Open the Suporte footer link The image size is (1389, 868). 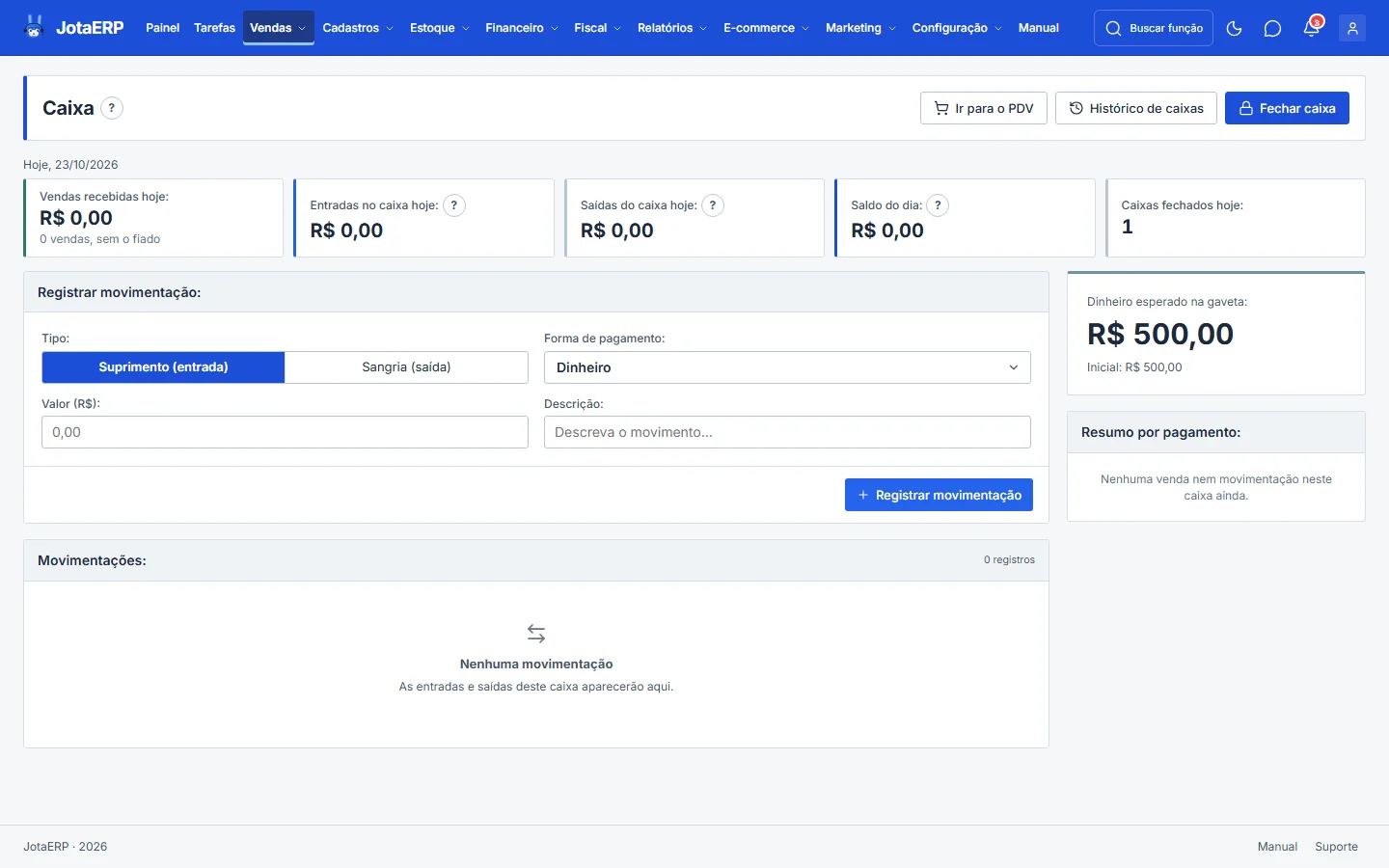(x=1336, y=847)
